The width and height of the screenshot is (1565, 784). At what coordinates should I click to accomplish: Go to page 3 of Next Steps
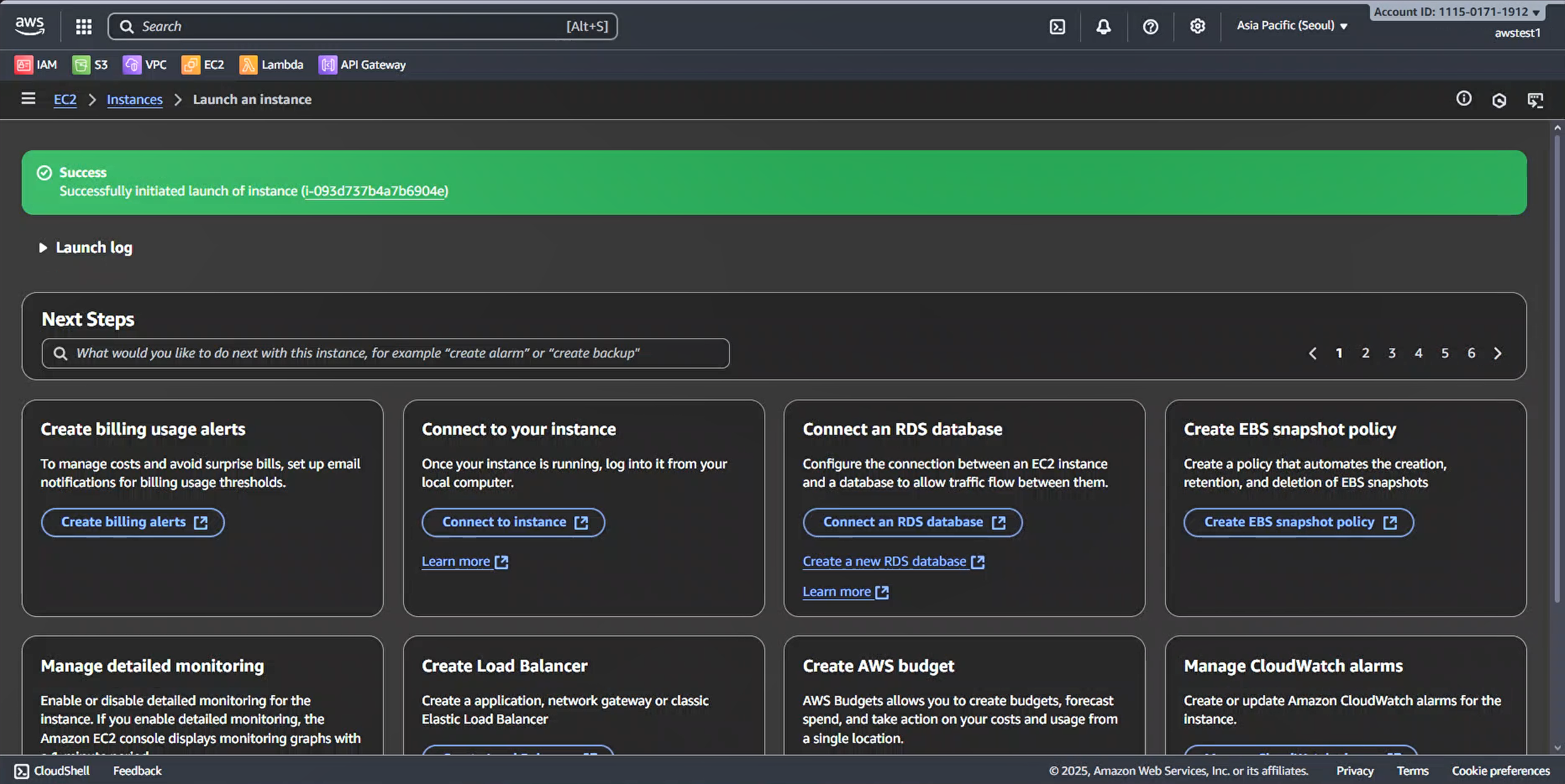click(x=1392, y=353)
